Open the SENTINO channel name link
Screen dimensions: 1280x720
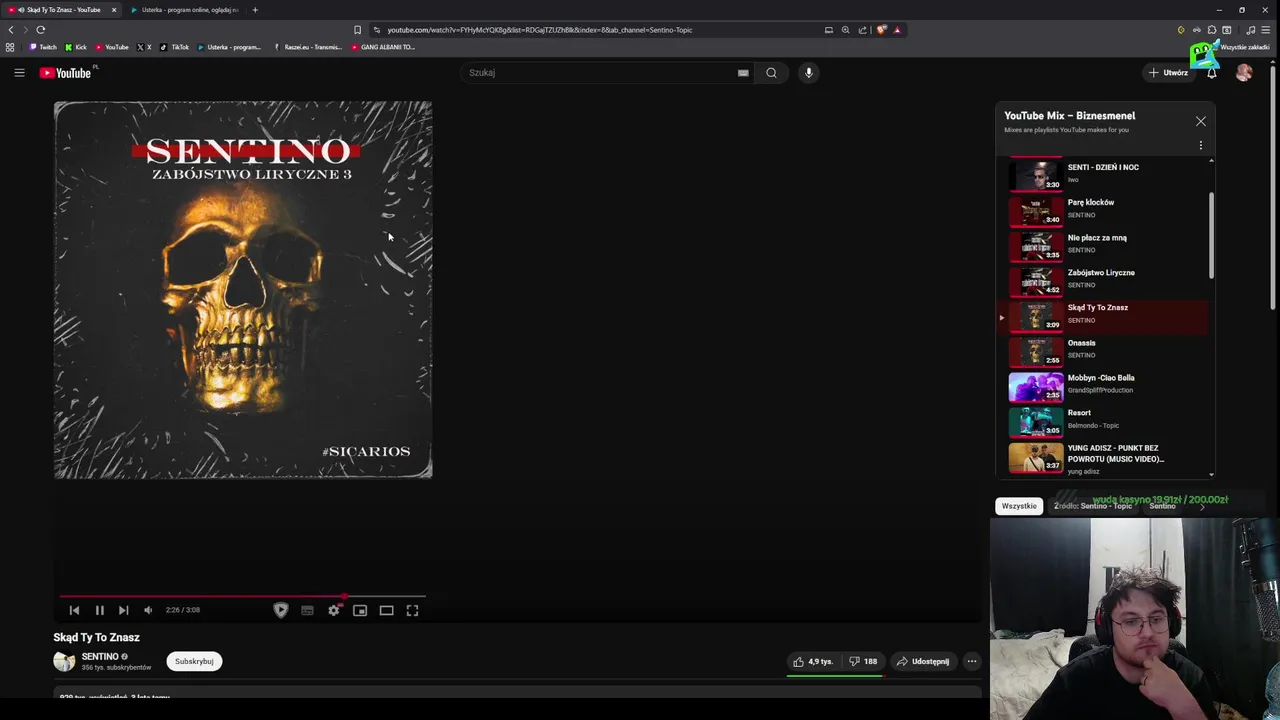tap(100, 656)
